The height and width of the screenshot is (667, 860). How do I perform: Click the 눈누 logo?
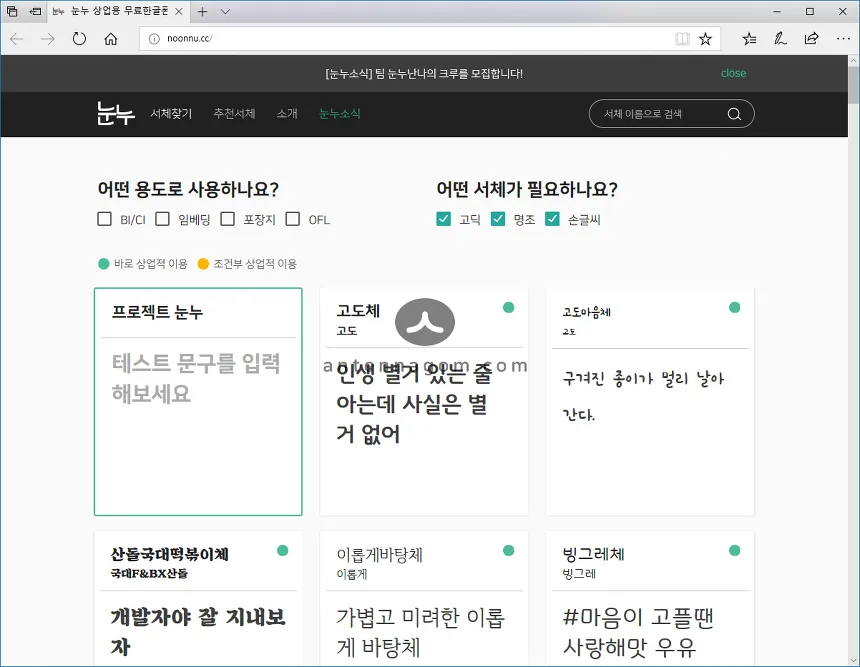pyautogui.click(x=115, y=114)
